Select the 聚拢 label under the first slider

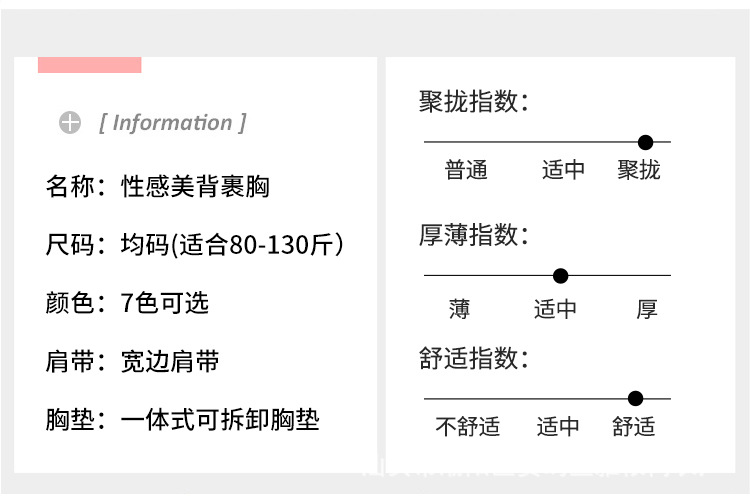click(x=639, y=170)
